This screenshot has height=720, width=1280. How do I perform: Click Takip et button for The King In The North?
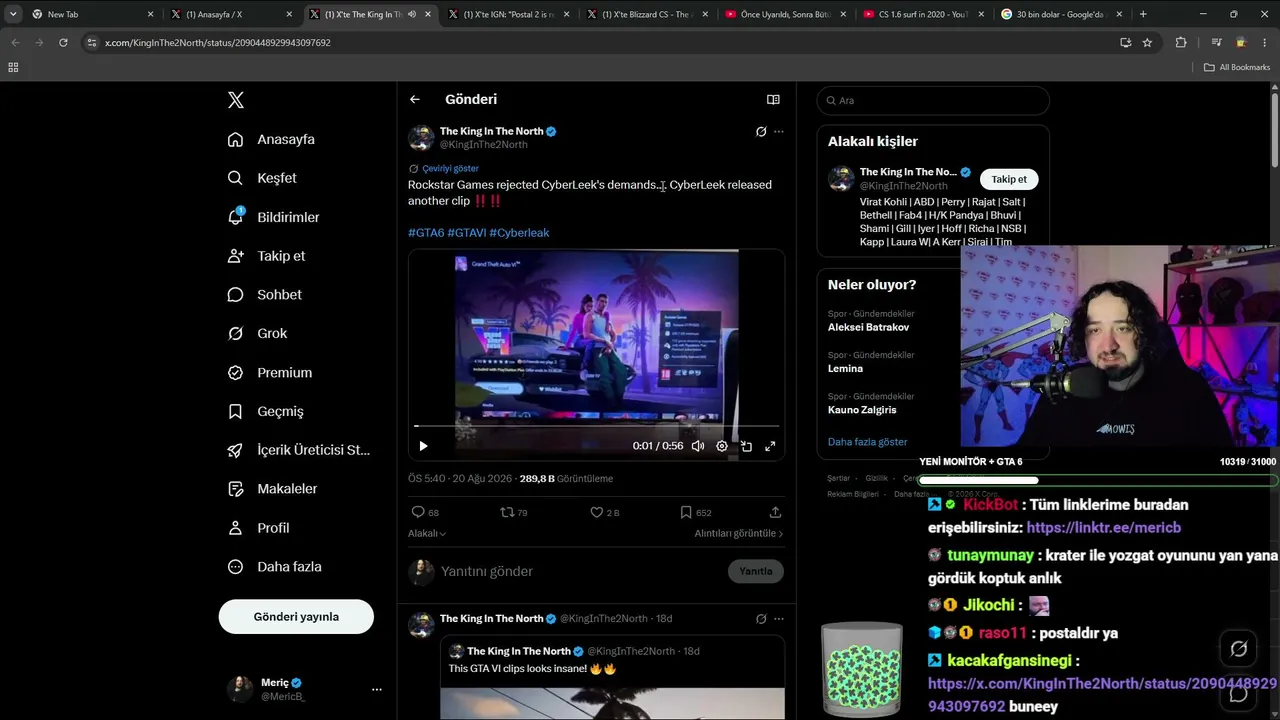[x=1009, y=179]
